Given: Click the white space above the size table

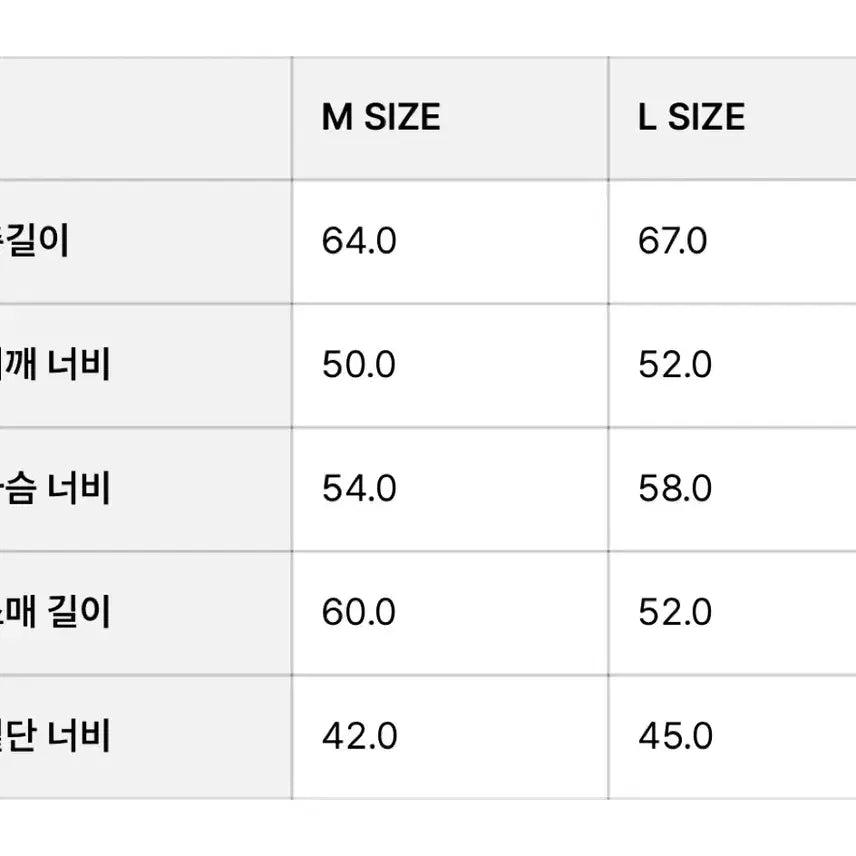Looking at the screenshot, I should point(428,28).
